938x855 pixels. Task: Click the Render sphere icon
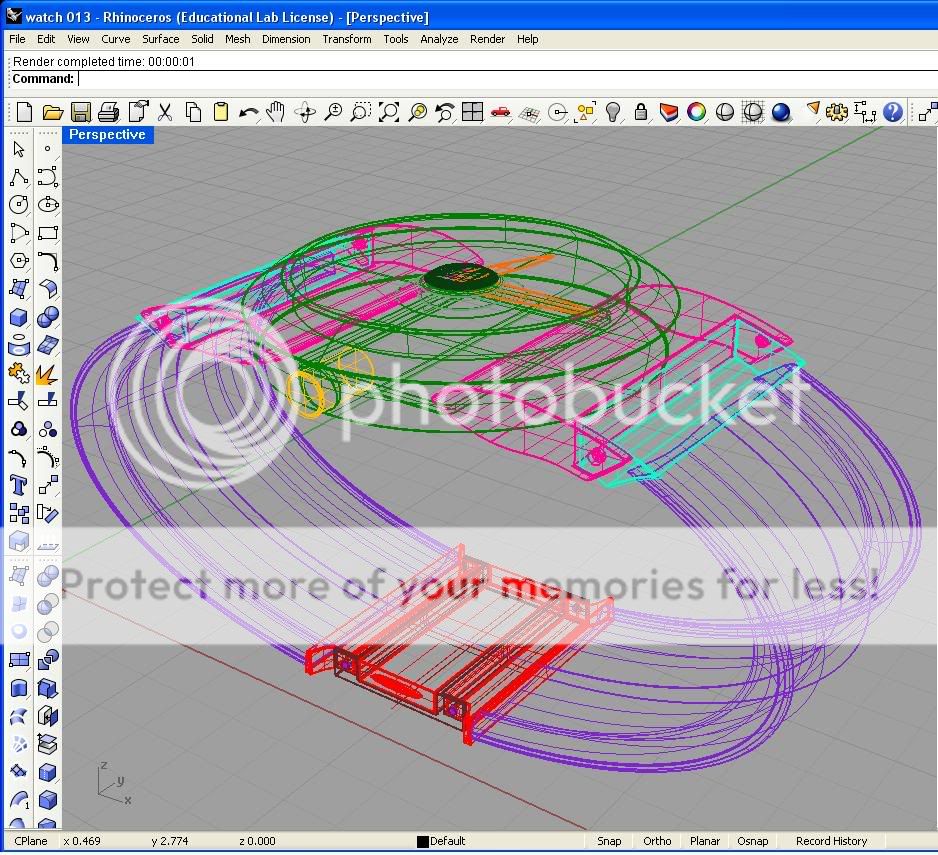click(781, 112)
